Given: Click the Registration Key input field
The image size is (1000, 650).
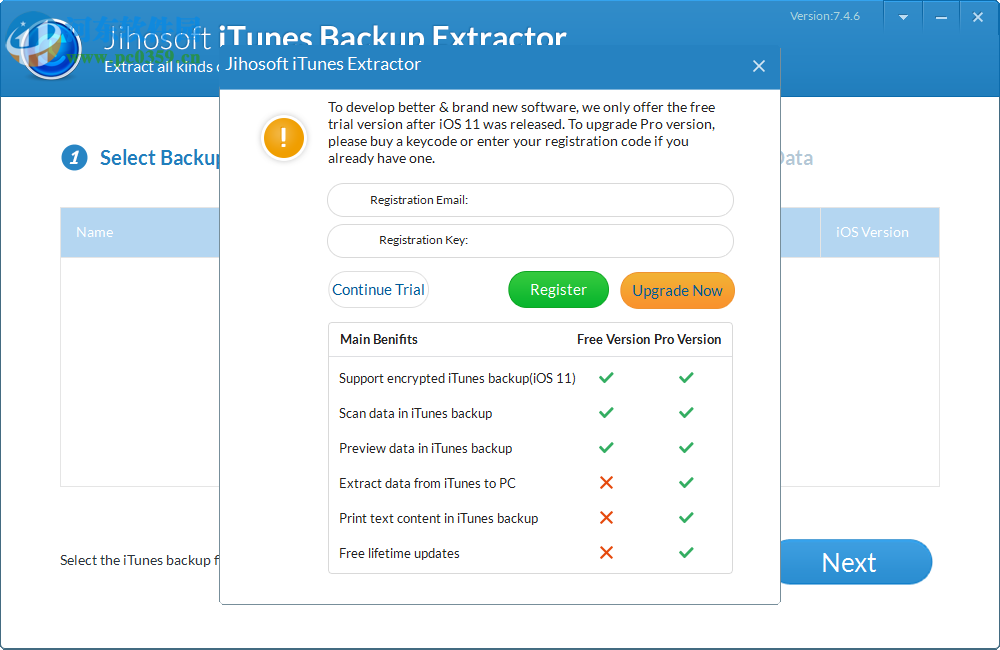Looking at the screenshot, I should pos(530,241).
